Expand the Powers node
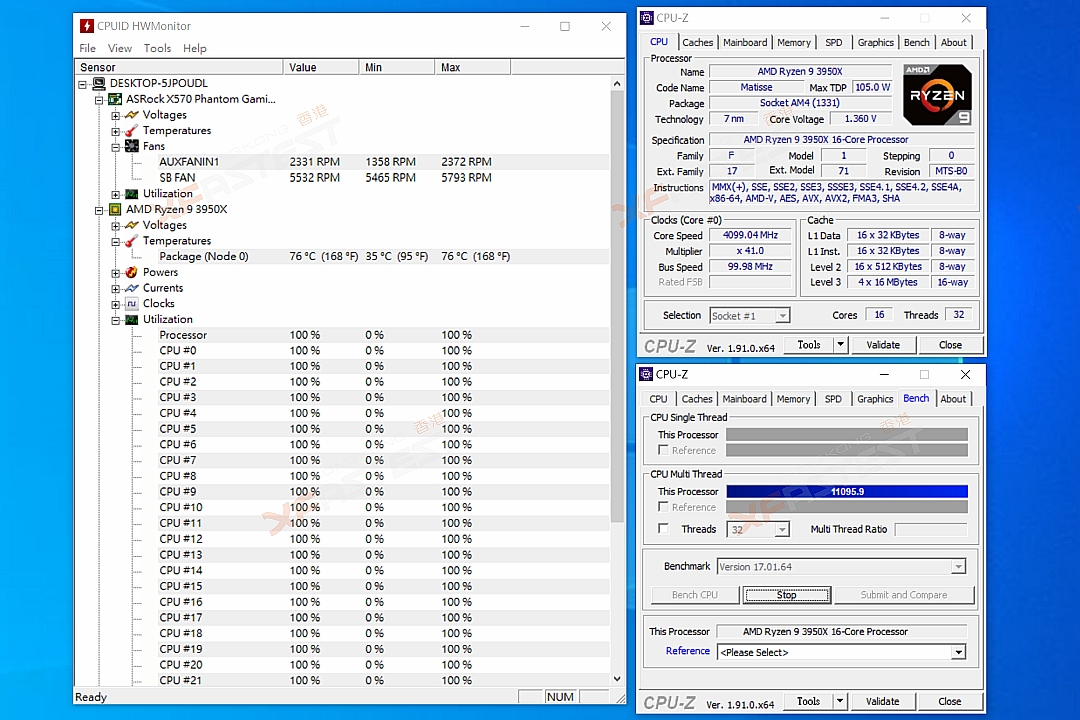1080x720 pixels. [x=116, y=273]
